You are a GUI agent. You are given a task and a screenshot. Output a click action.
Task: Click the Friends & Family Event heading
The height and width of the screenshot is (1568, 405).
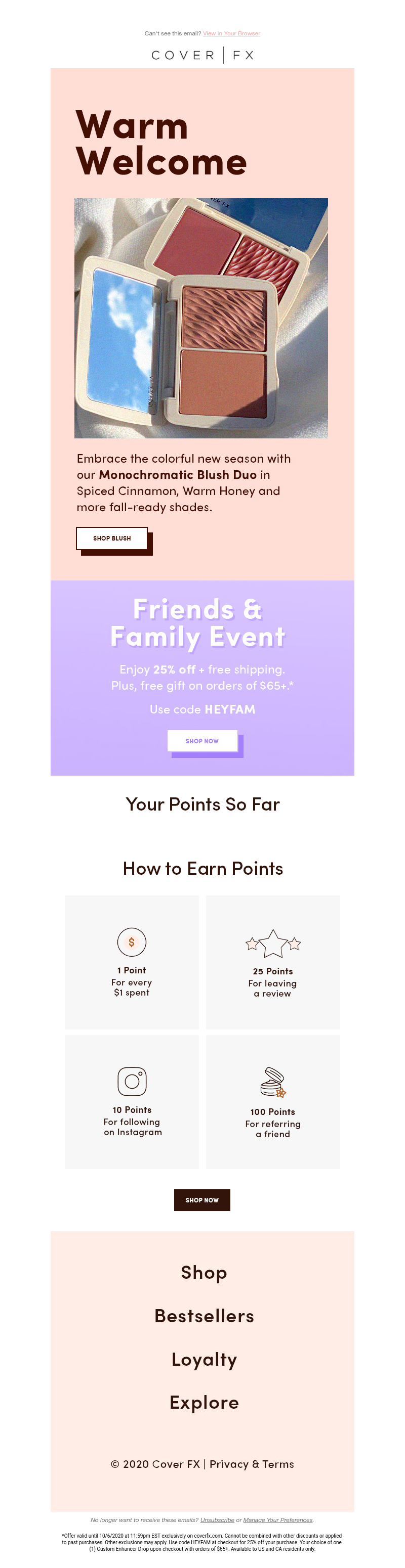[197, 622]
